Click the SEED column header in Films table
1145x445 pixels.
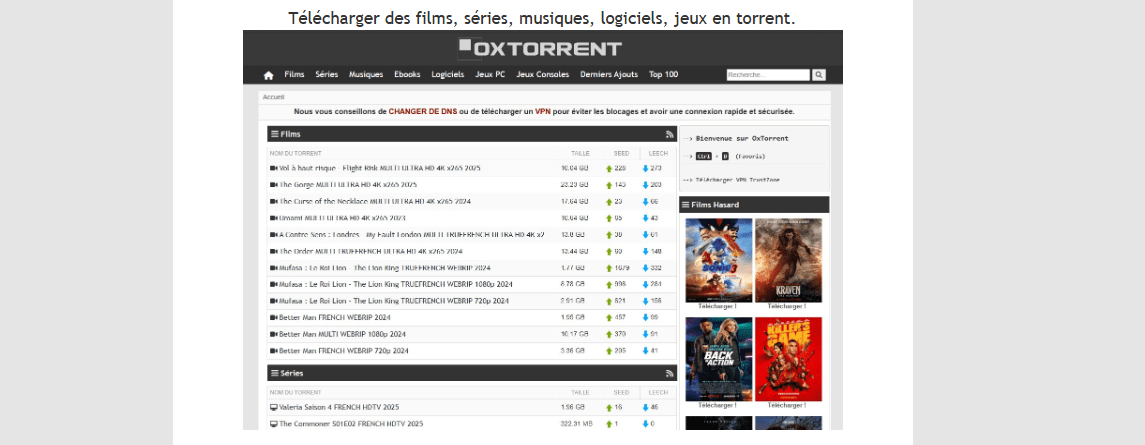click(621, 153)
